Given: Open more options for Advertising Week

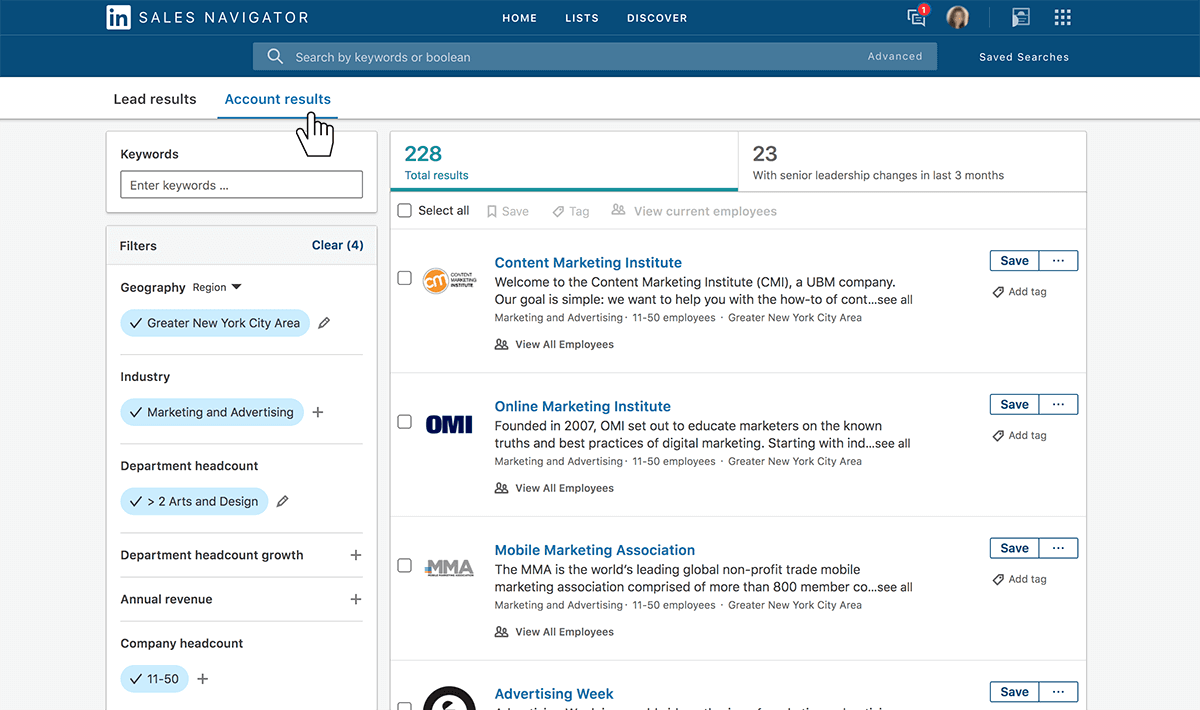Looking at the screenshot, I should tap(1058, 692).
